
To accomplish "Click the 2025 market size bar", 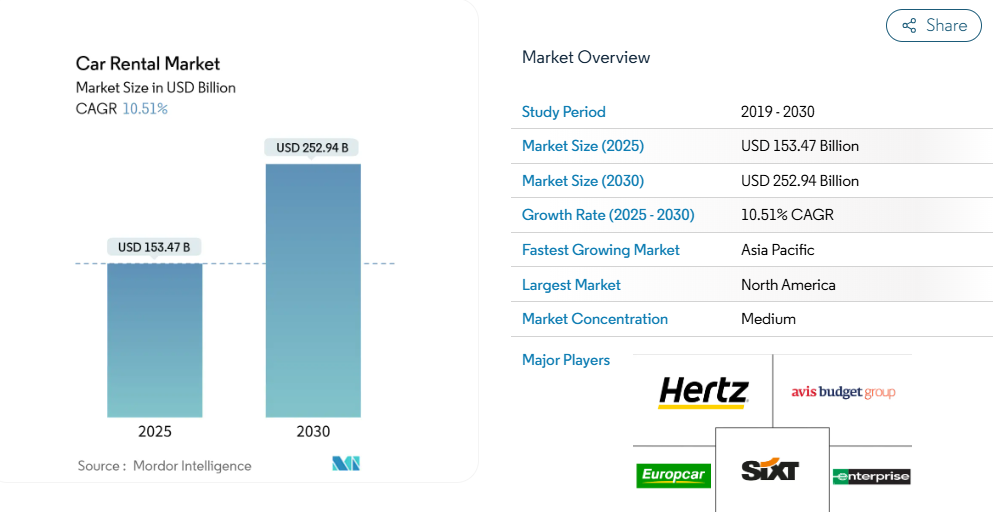I will [155, 340].
